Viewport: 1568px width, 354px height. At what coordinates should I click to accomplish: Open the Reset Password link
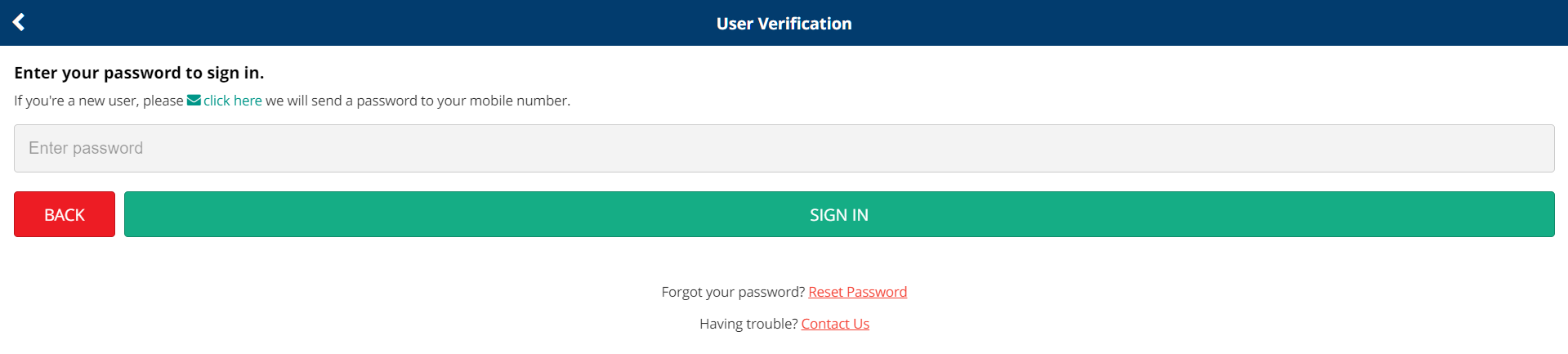click(857, 292)
